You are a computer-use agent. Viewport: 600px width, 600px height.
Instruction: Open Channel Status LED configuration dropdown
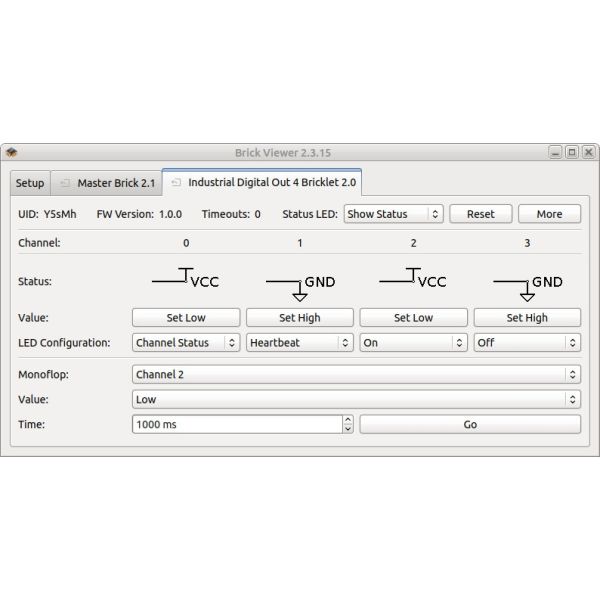186,342
